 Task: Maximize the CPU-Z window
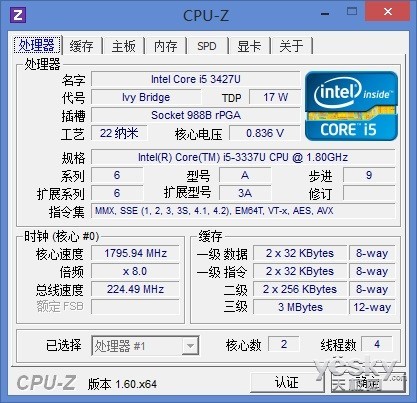pos(351,12)
